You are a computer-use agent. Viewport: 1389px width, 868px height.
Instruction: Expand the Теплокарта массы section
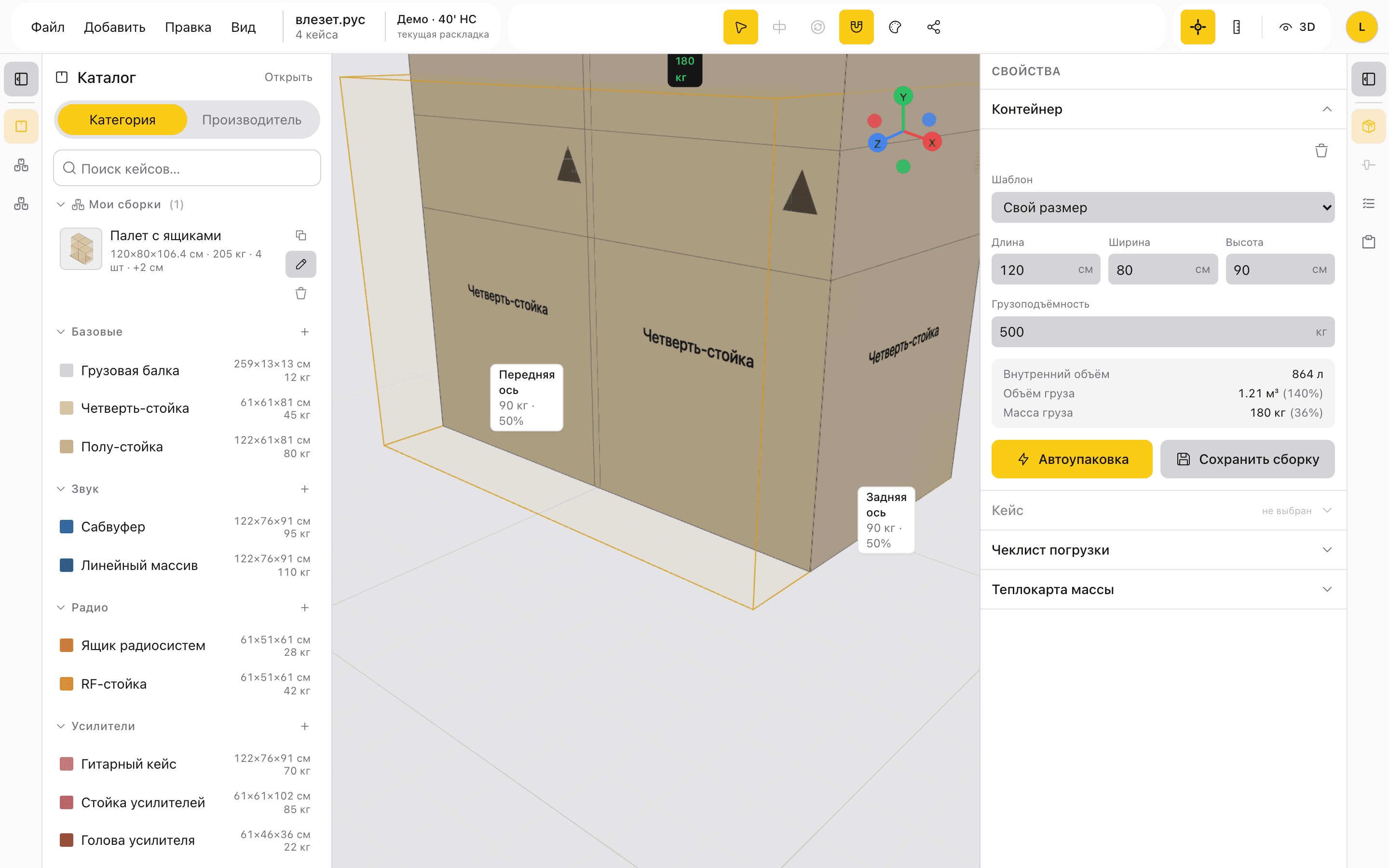[x=1163, y=590]
